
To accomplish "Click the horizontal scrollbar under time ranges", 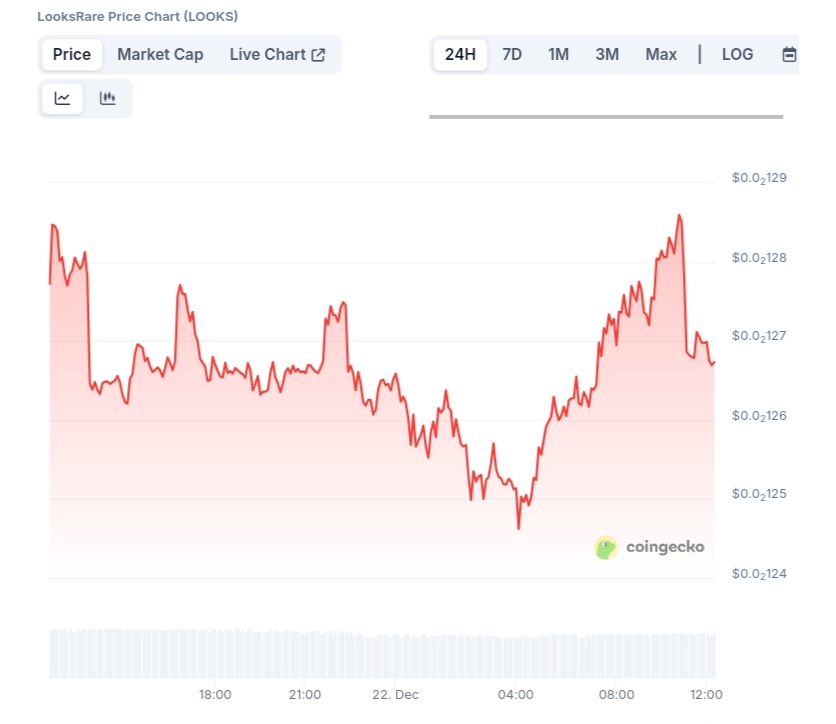I will pyautogui.click(x=606, y=117).
